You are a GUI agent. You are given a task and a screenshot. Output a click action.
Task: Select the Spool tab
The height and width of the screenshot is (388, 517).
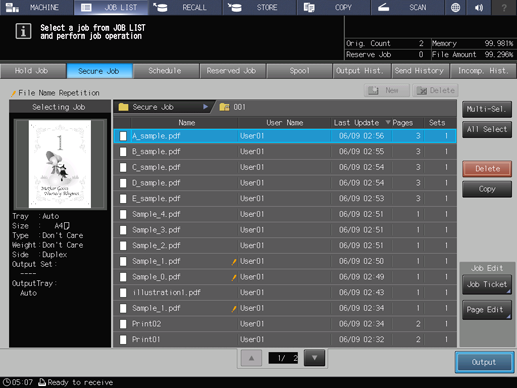pyautogui.click(x=299, y=71)
